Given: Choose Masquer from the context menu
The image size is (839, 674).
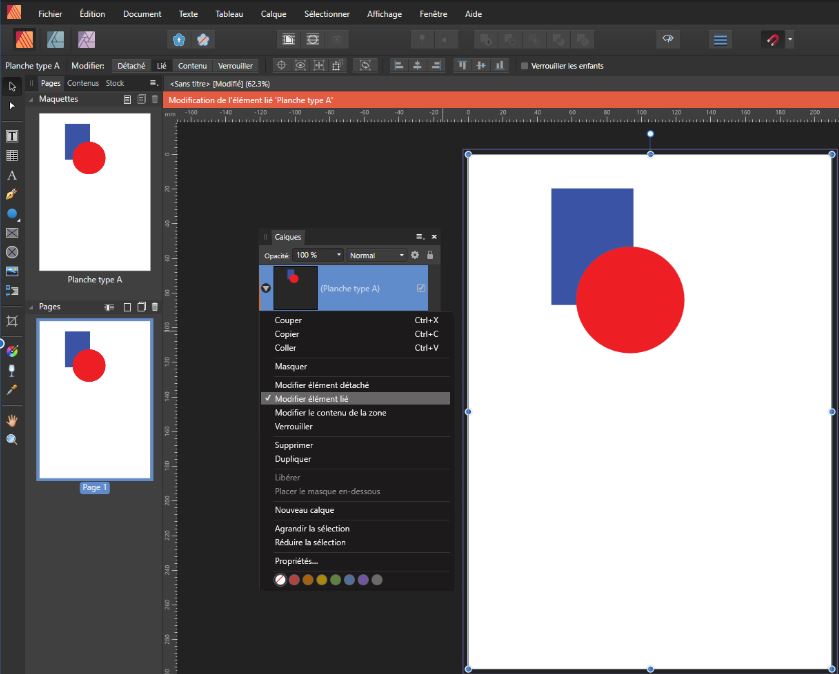Looking at the screenshot, I should pyautogui.click(x=355, y=366).
